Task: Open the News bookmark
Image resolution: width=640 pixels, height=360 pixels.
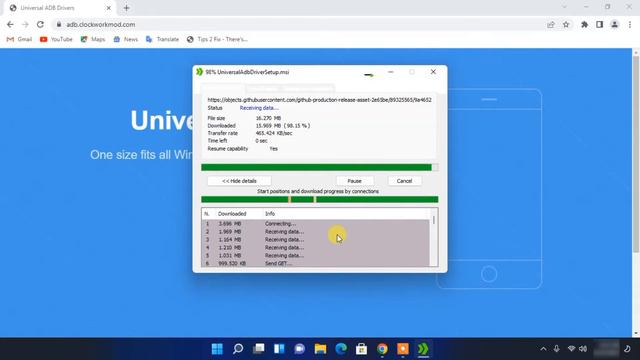Action: (x=126, y=39)
